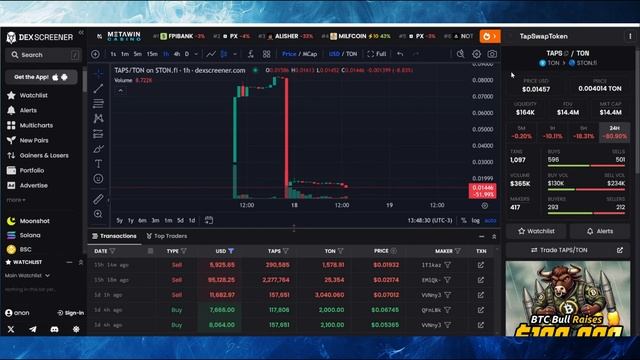
Task: Switch chart style to line chart
Action: click(x=211, y=54)
